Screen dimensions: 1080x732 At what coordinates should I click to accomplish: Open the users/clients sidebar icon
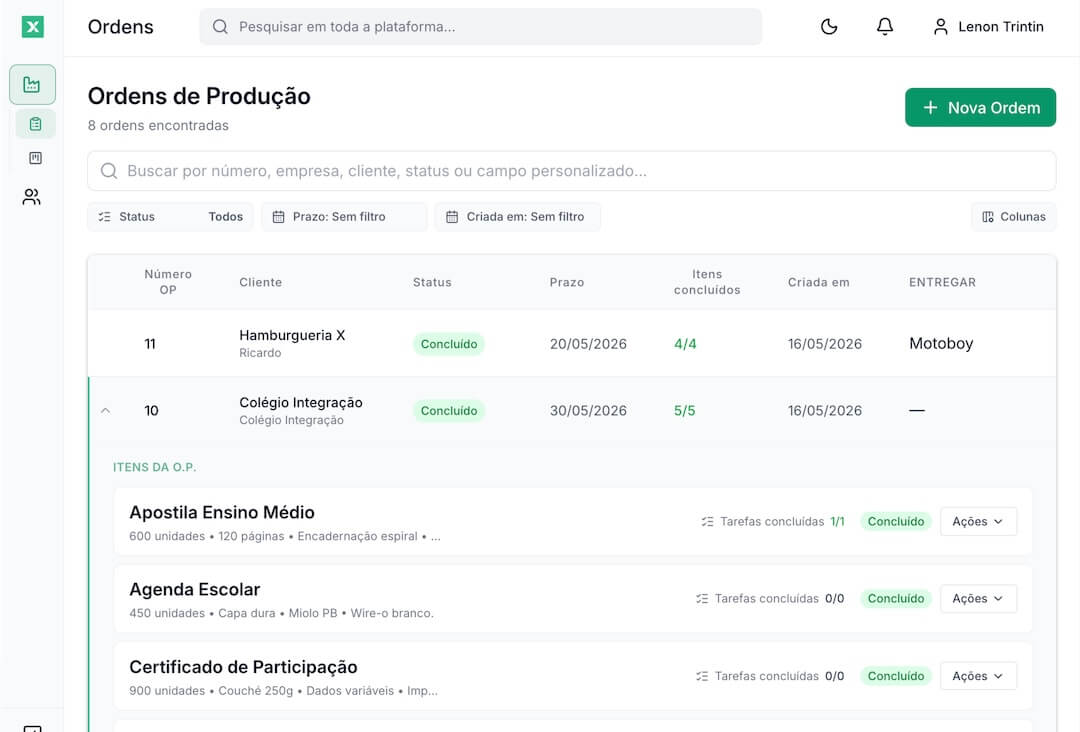coord(32,197)
